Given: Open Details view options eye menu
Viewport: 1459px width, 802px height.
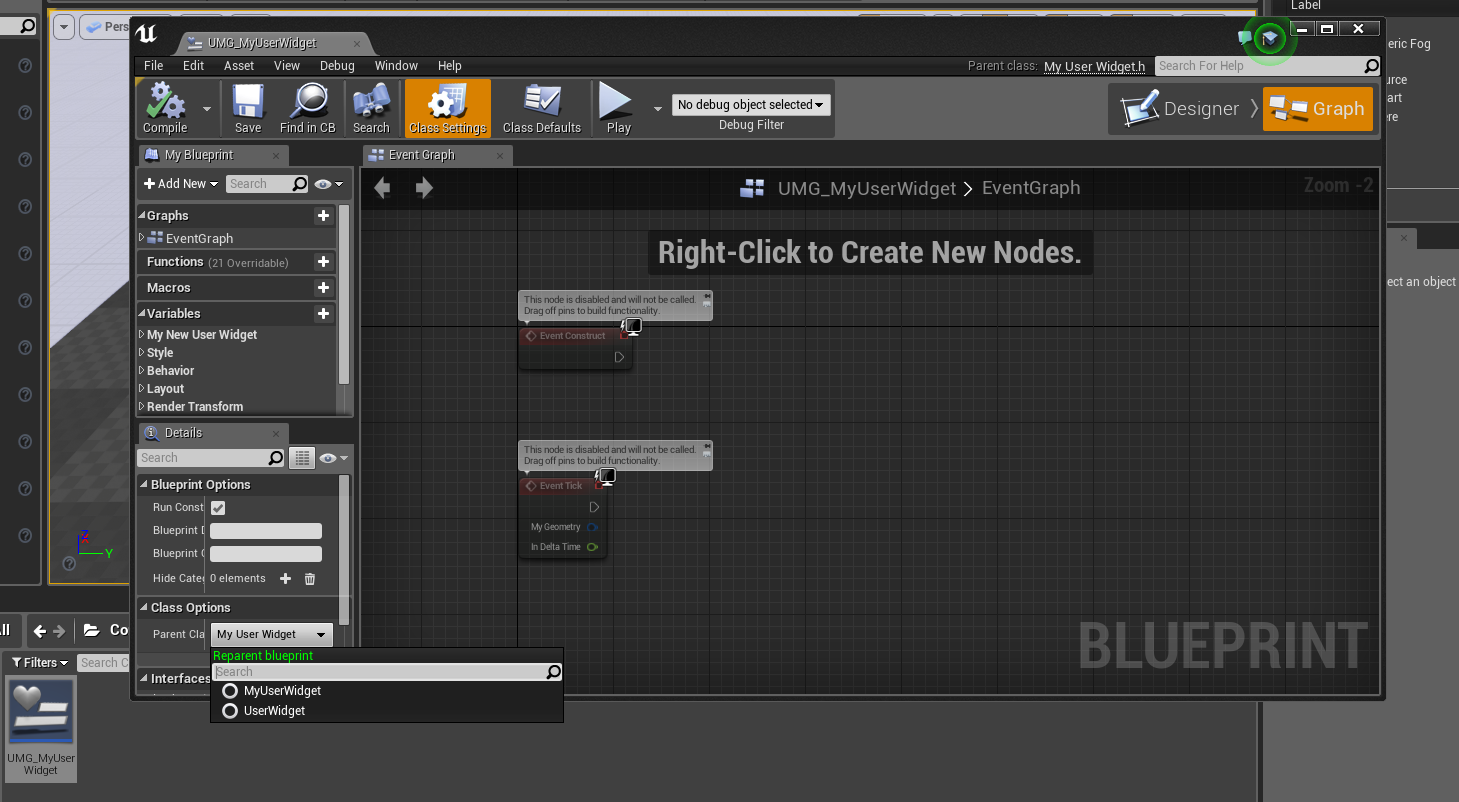Looking at the screenshot, I should 332,458.
